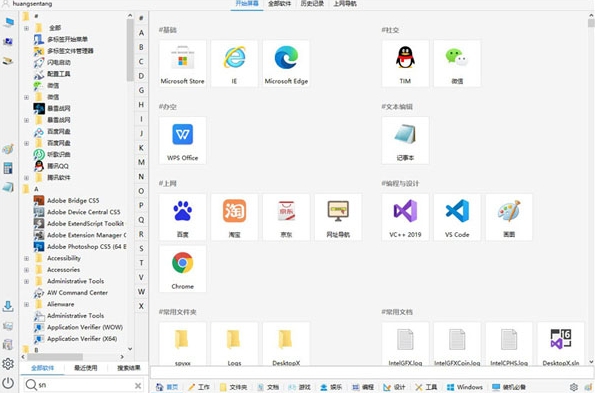This screenshot has height=393, width=595.
Task: Select the 工具 category tab
Action: tap(426, 387)
